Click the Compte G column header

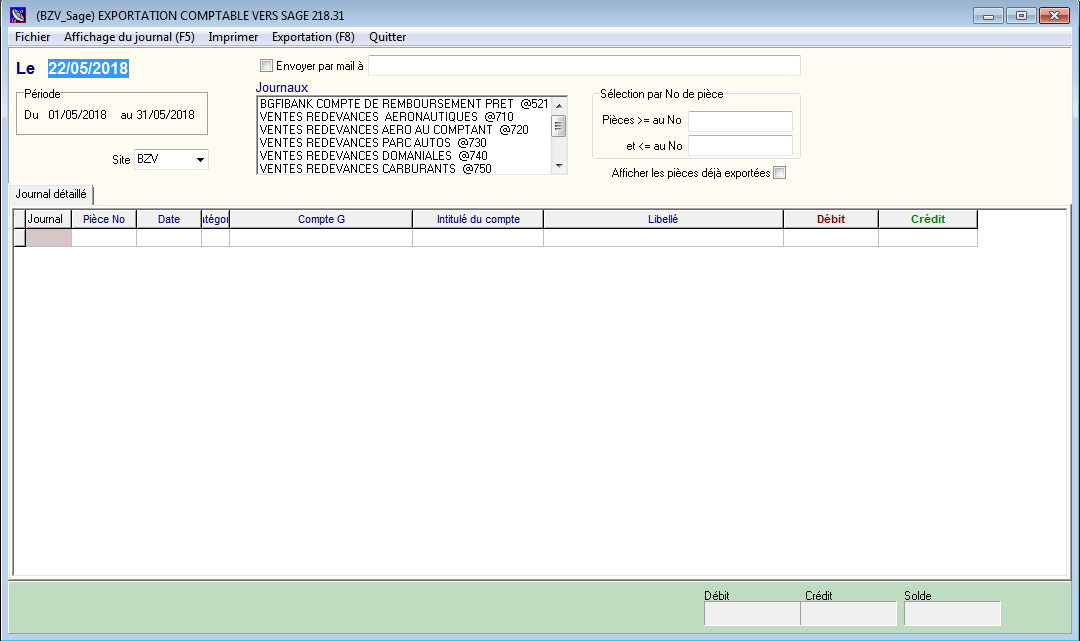click(321, 219)
